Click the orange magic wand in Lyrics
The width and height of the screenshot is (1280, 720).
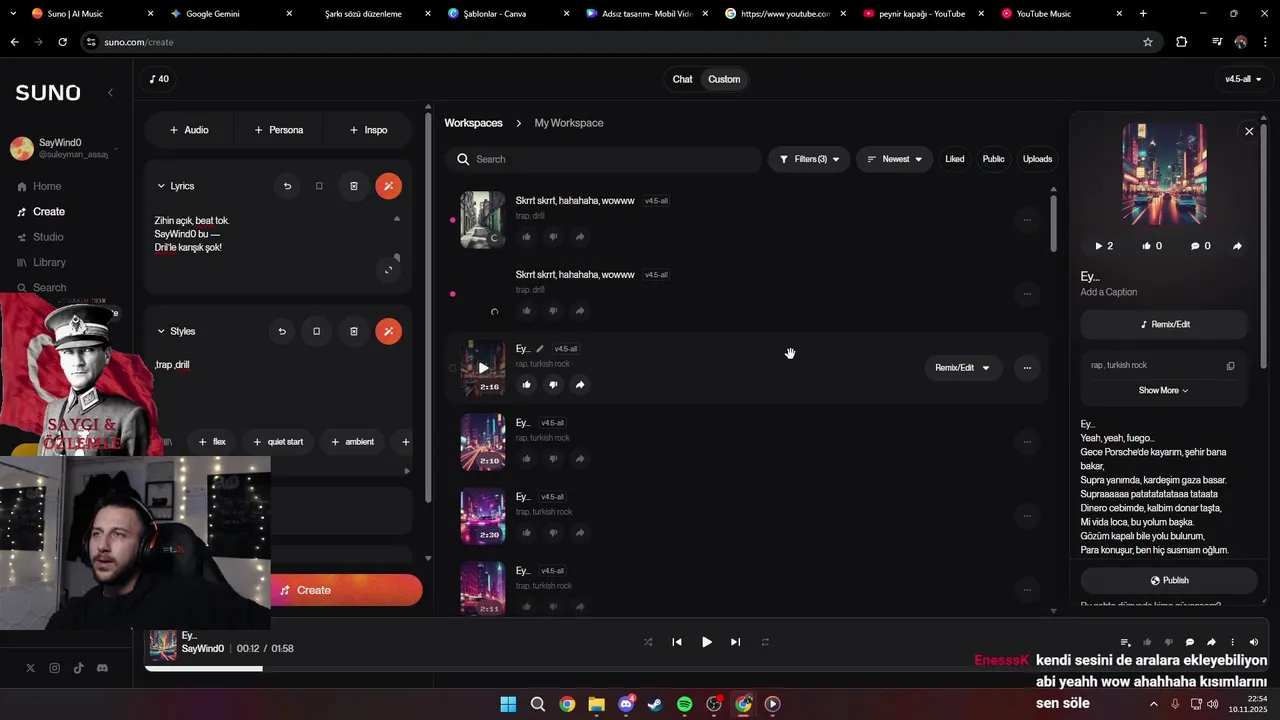click(x=389, y=186)
